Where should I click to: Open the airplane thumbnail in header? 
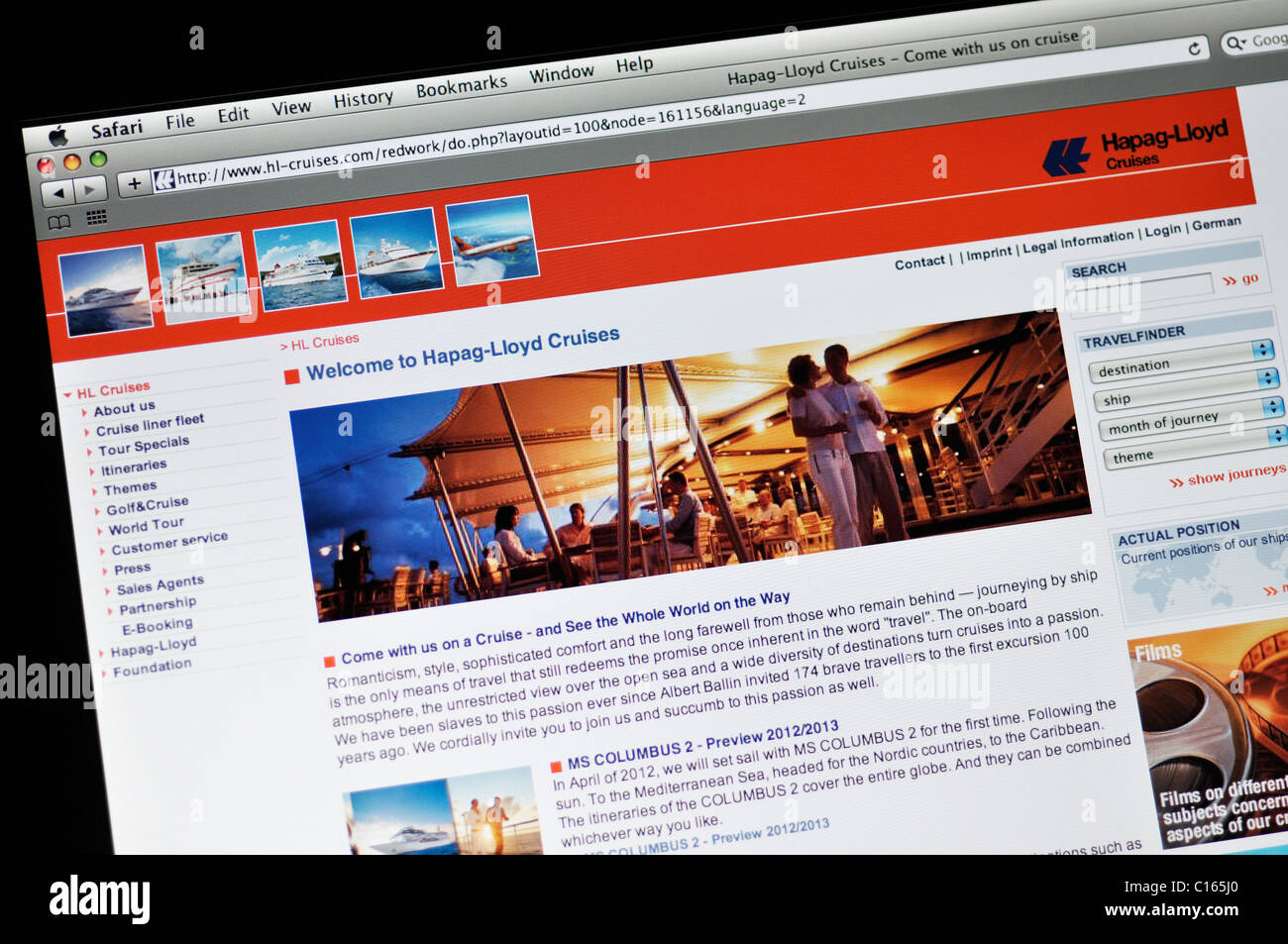pyautogui.click(x=492, y=240)
